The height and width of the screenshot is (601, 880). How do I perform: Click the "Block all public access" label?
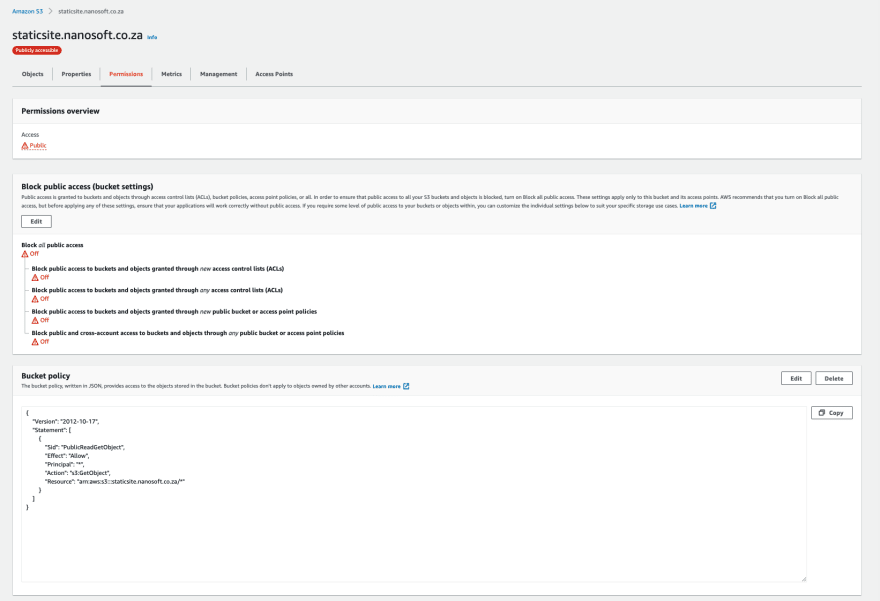click(x=52, y=245)
